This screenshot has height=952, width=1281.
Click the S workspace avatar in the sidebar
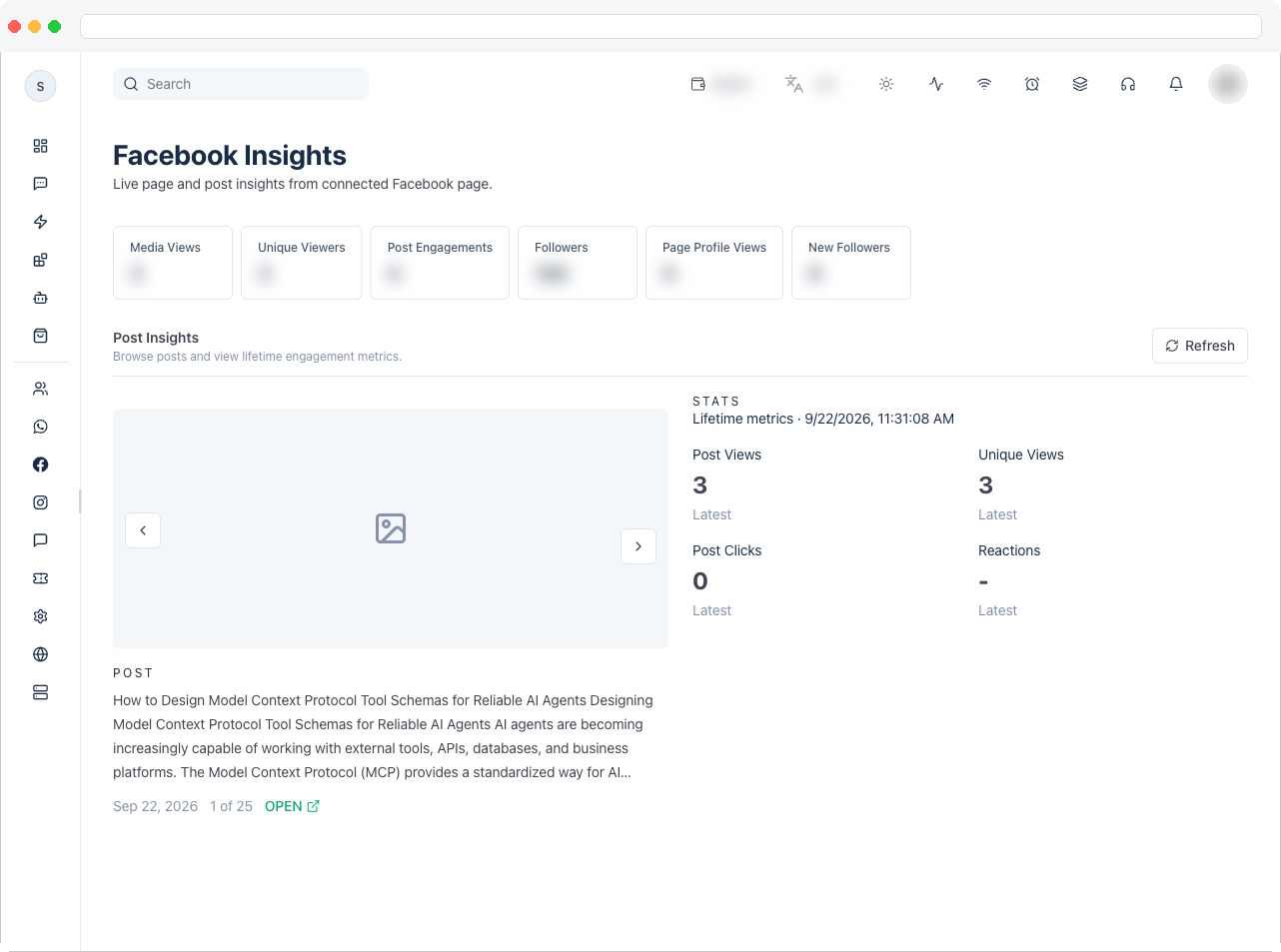pyautogui.click(x=40, y=86)
